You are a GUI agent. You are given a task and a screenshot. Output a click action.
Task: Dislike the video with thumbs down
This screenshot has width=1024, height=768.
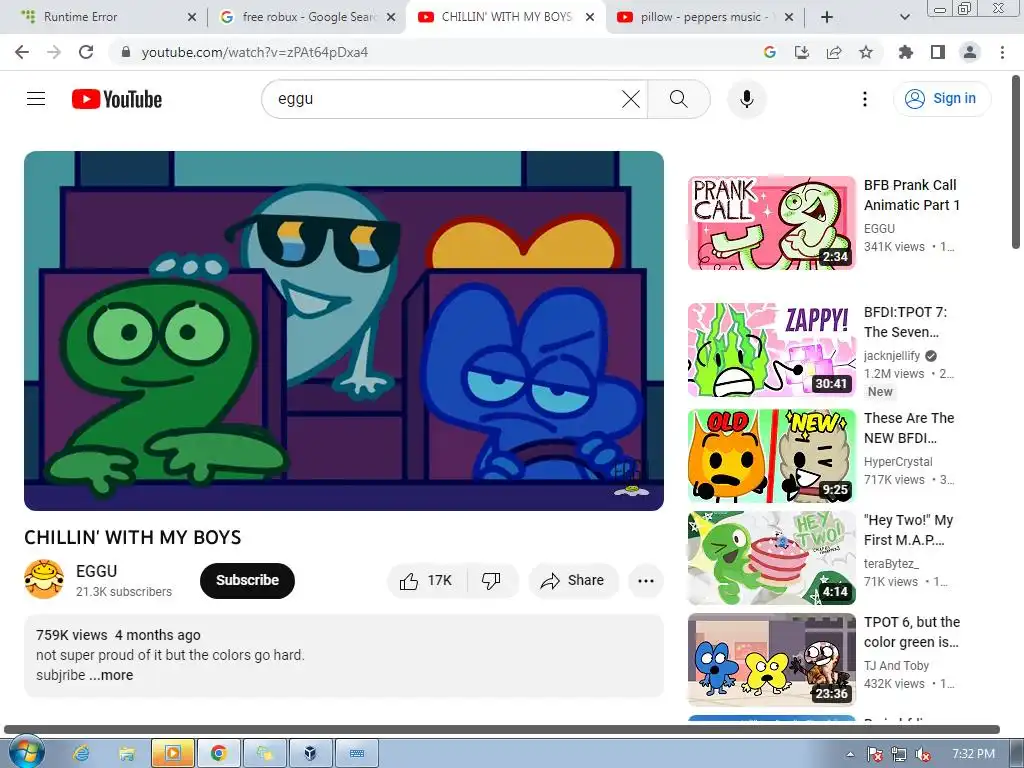tap(491, 581)
